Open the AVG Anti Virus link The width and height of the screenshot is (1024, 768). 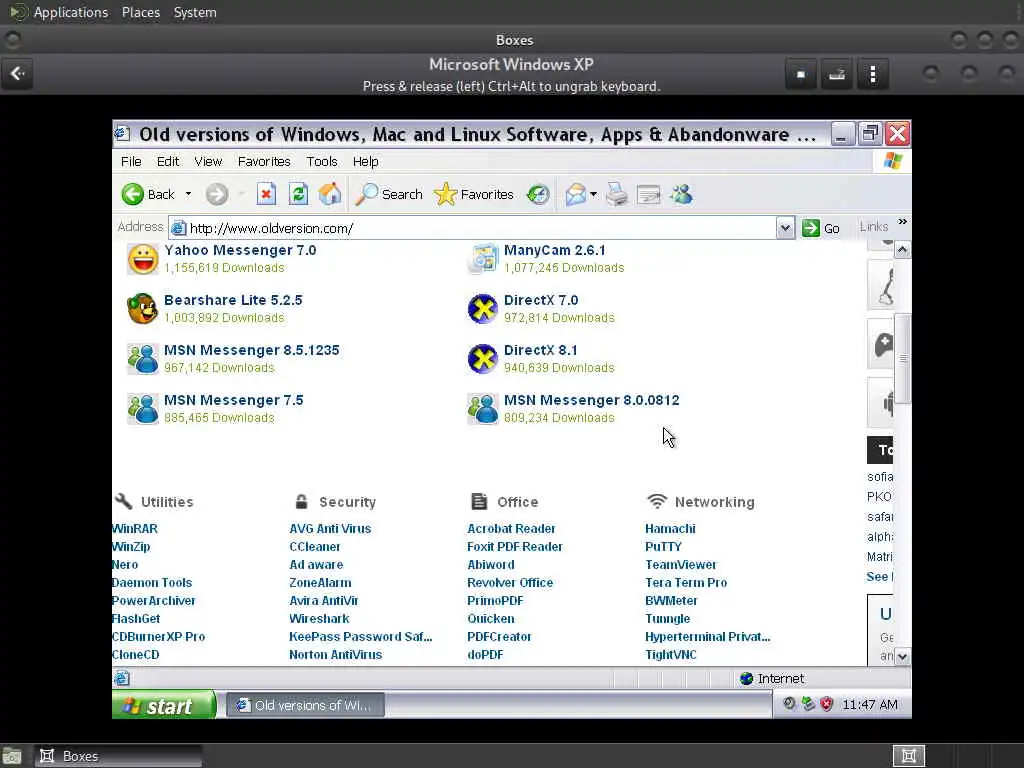coord(330,528)
